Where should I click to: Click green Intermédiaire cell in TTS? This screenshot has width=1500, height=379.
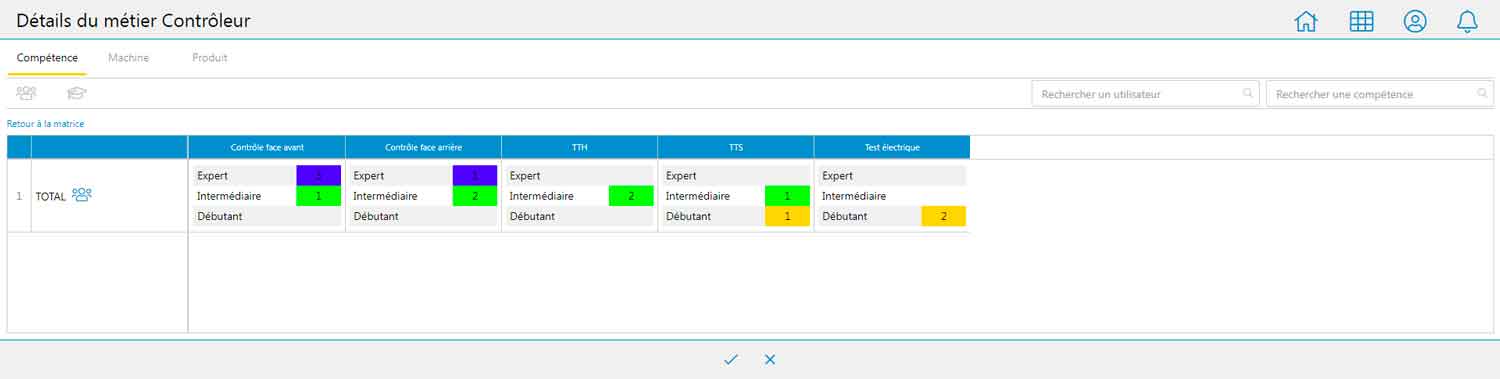787,196
